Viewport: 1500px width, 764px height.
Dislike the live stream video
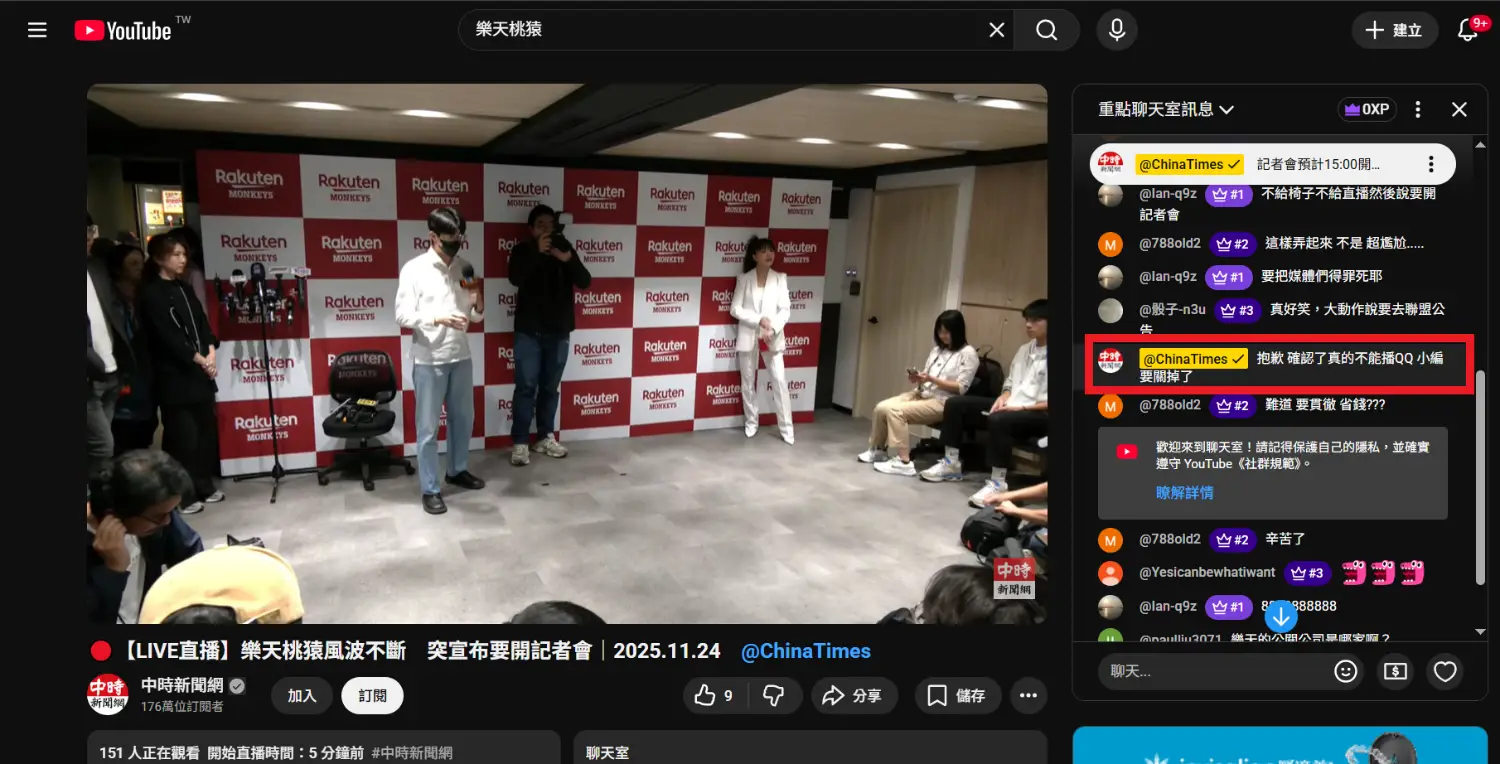[773, 696]
